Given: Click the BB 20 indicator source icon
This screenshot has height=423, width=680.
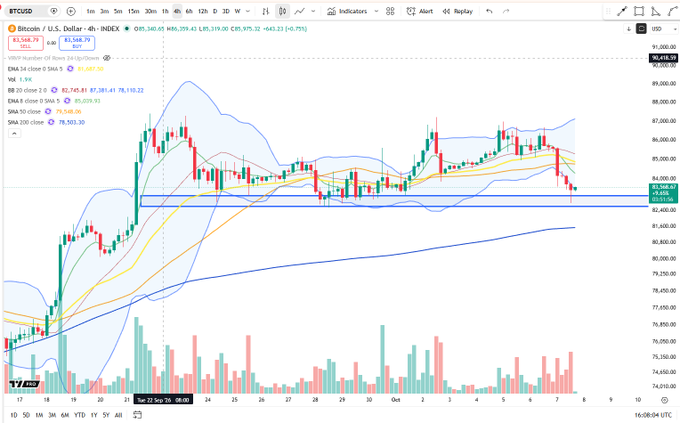Looking at the screenshot, I should (54, 90).
